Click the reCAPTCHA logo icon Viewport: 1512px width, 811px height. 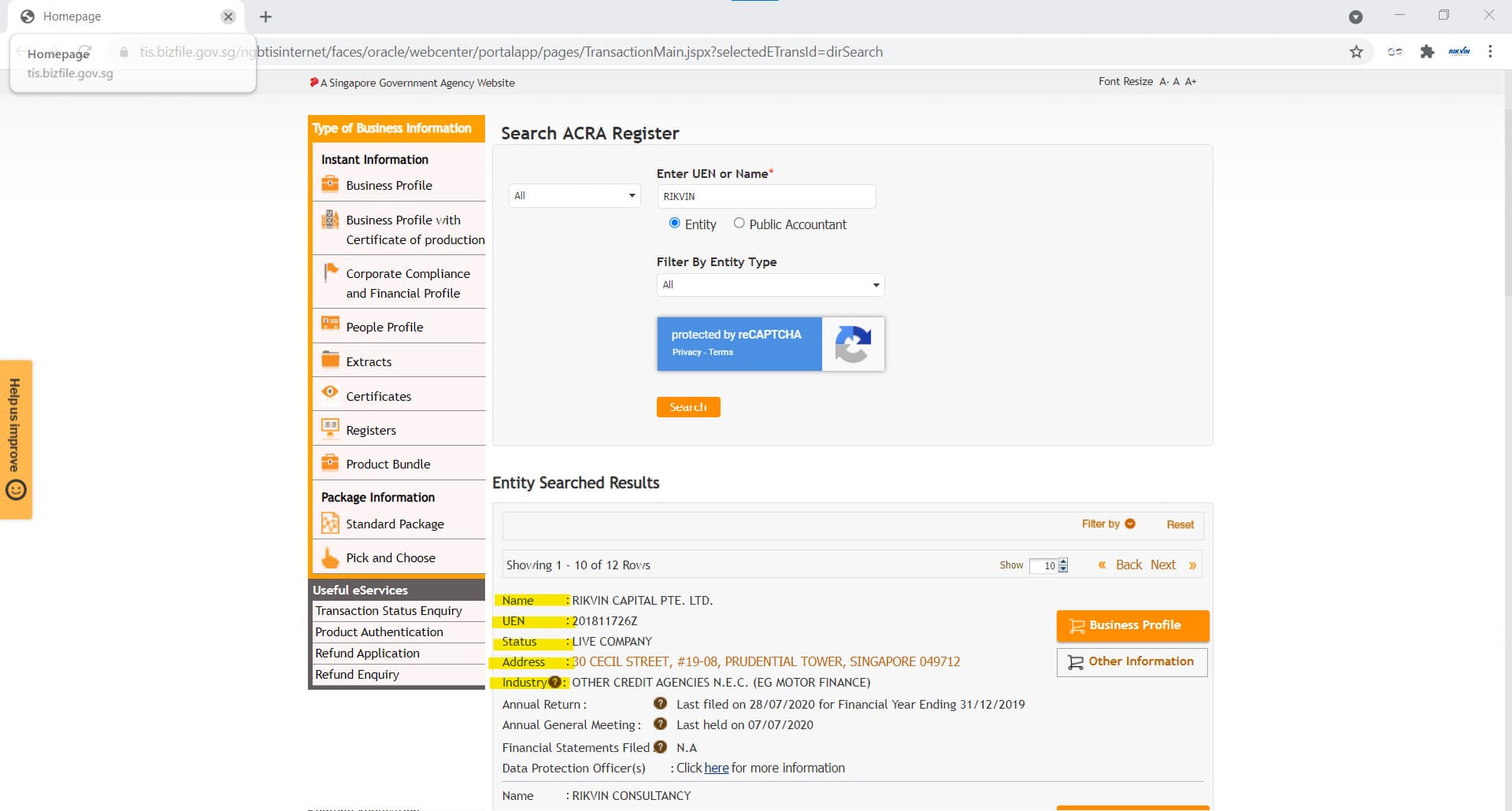[853, 344]
